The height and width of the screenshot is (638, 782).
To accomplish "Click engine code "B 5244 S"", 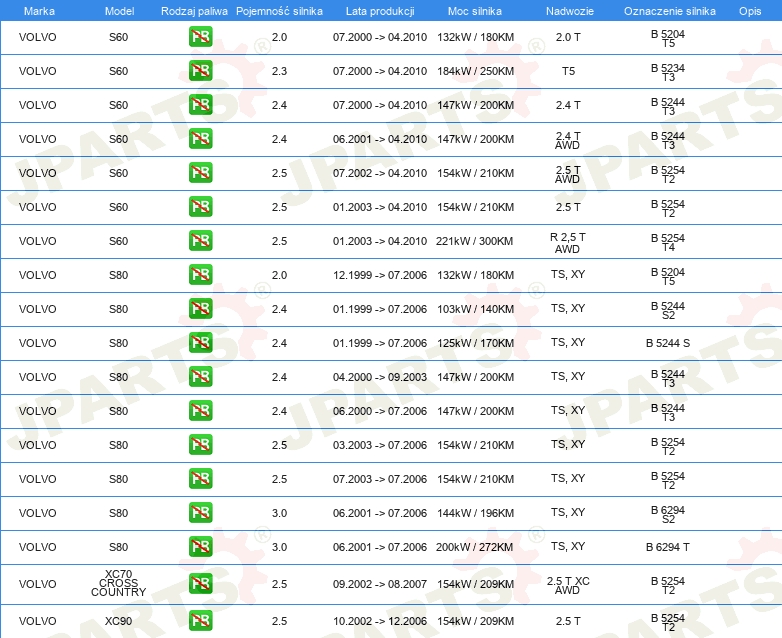I will (668, 343).
